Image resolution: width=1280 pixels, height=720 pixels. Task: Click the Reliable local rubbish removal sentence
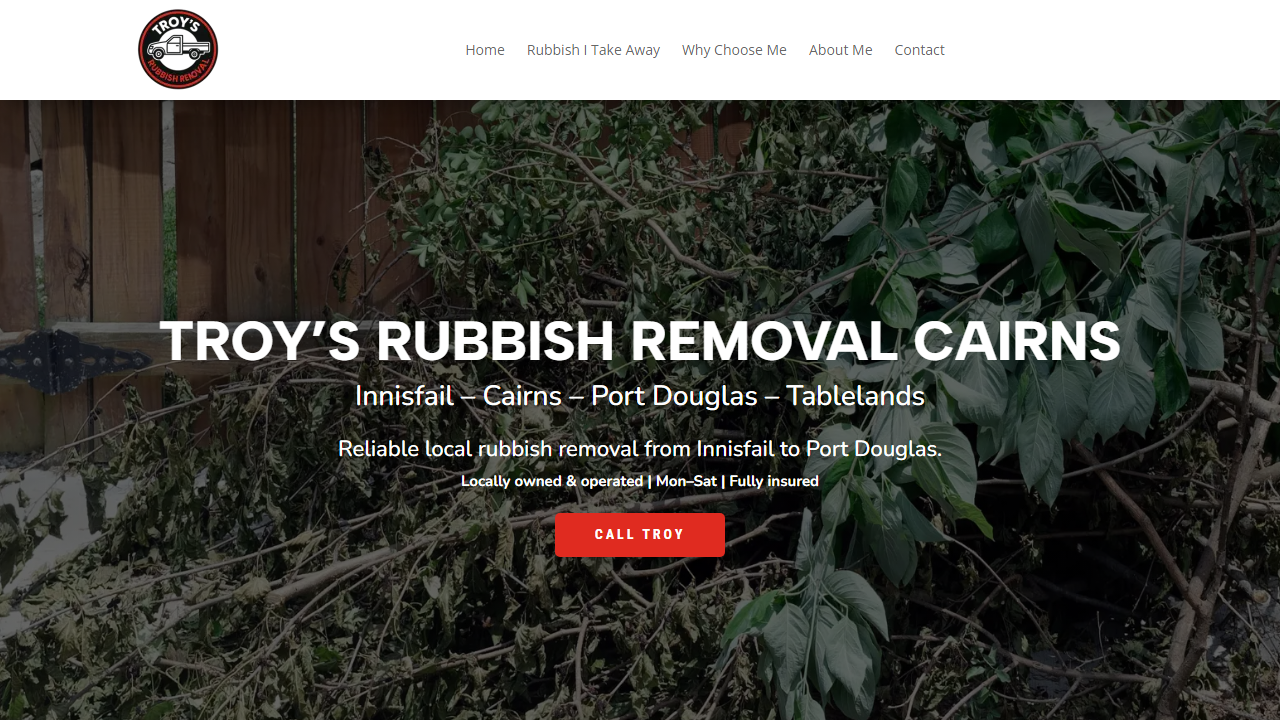[x=640, y=449]
